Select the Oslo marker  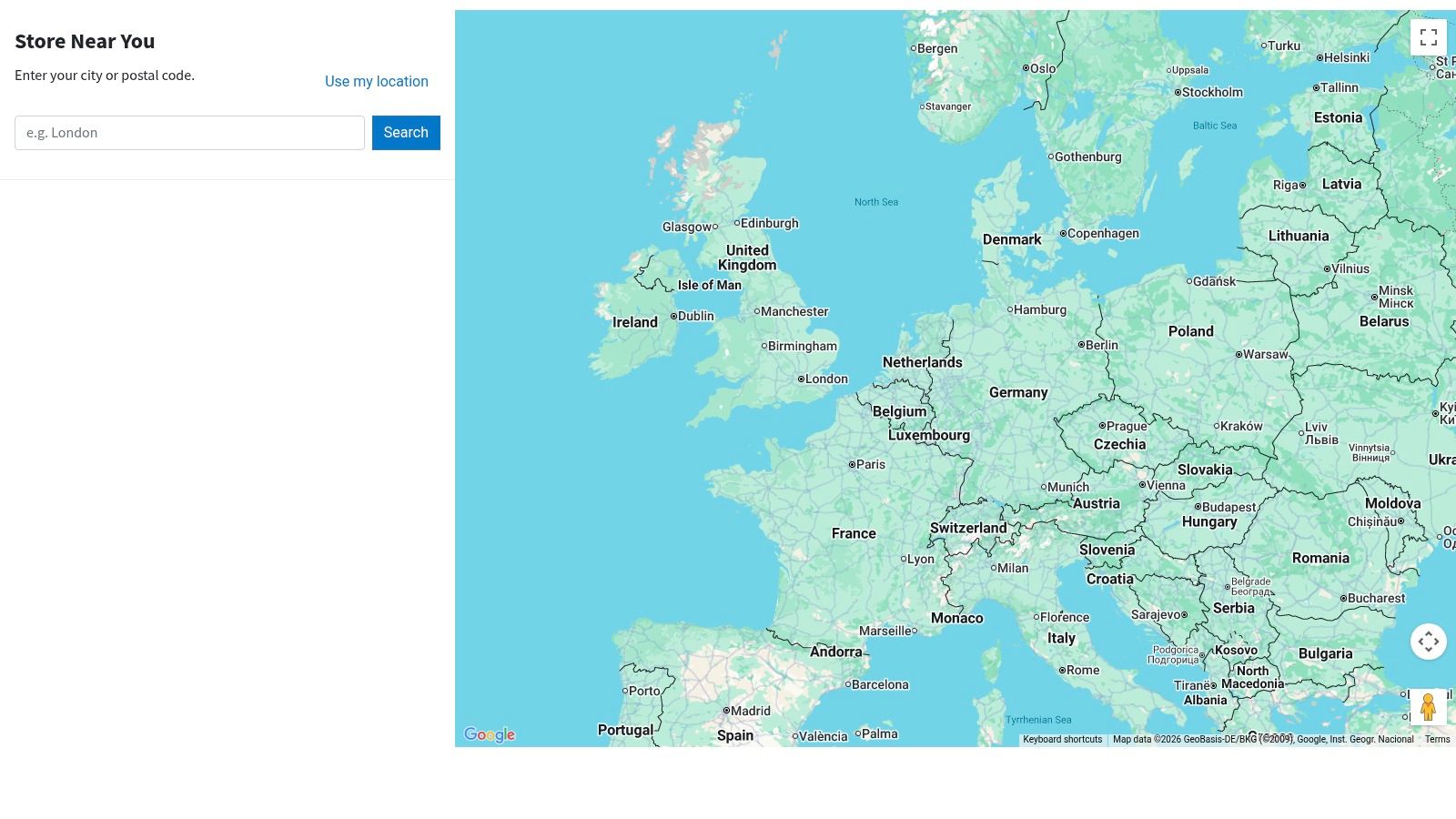[x=1026, y=68]
